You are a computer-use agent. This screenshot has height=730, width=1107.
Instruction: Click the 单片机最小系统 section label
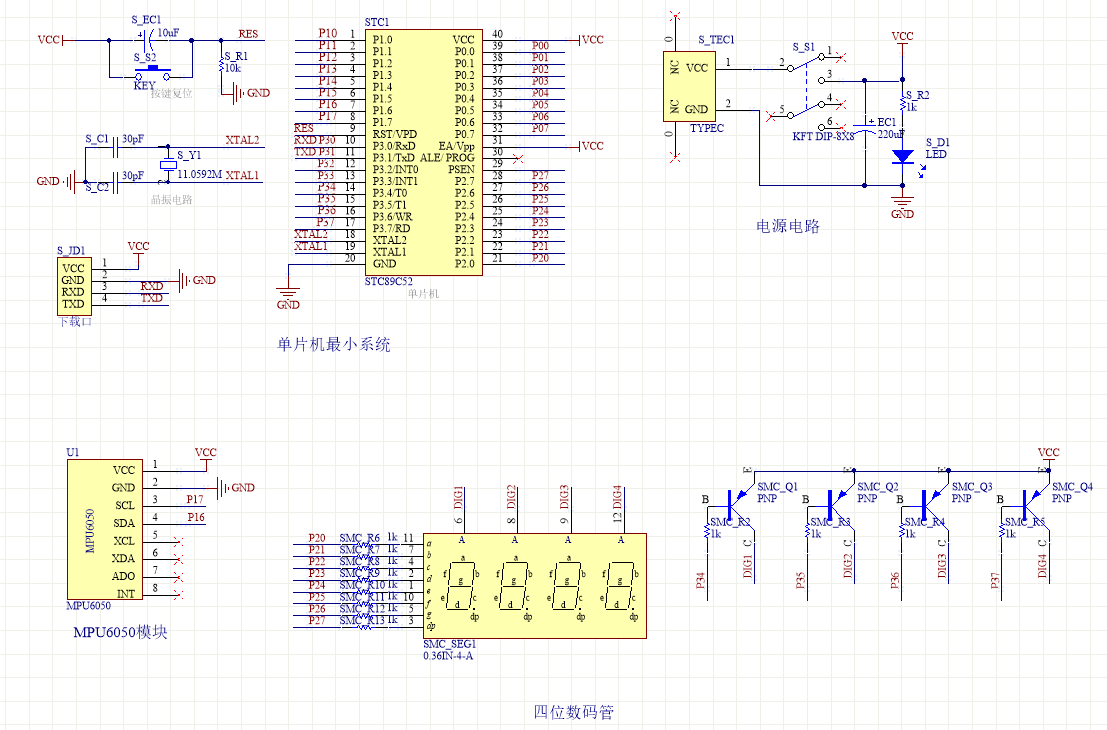click(333, 344)
